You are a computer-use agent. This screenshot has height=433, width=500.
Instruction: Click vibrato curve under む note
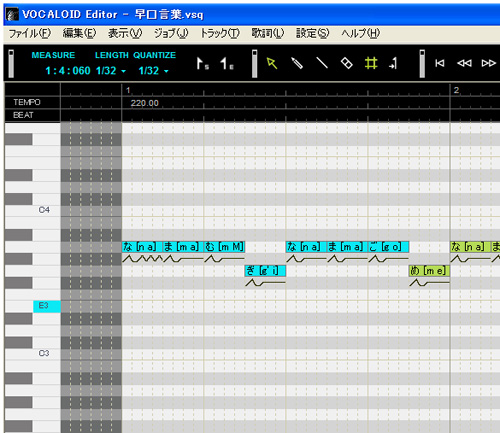point(224,258)
